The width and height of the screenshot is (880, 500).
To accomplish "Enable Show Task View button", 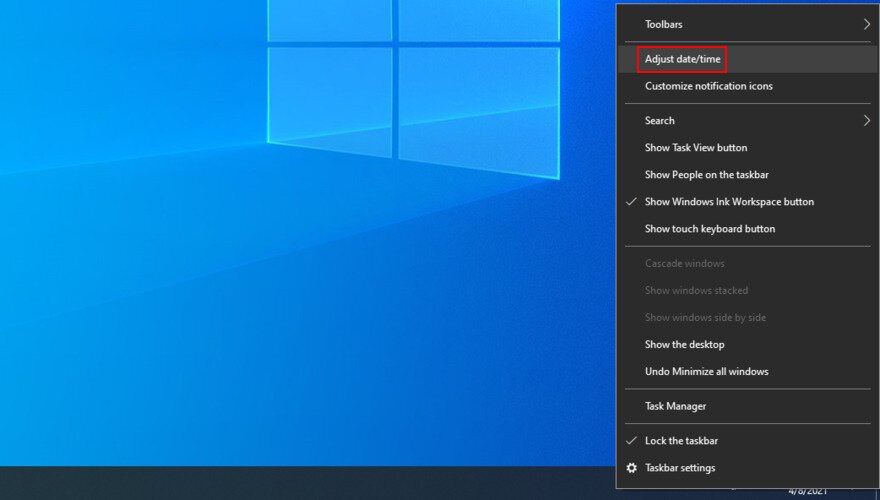I will 748,148.
